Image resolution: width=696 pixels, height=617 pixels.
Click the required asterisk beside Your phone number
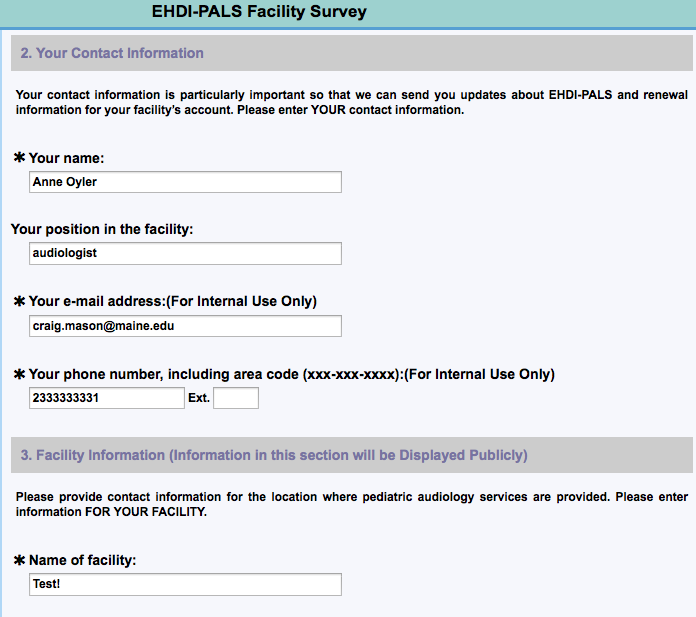coord(19,375)
